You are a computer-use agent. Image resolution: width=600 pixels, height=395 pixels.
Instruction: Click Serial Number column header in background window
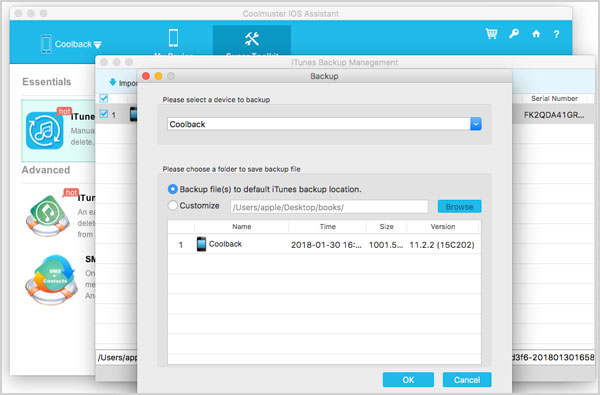pyautogui.click(x=554, y=98)
